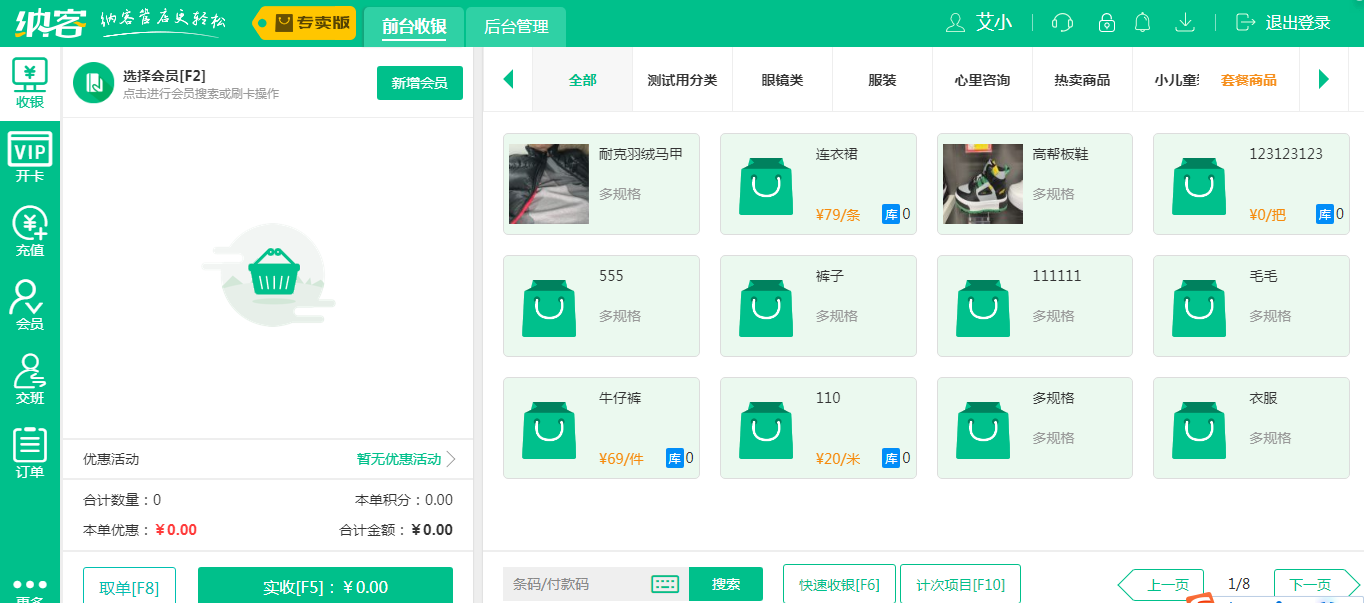This screenshot has height=603, width=1364.
Task: Expand the 暂无优惠活动 promotions chevron
Action: tap(453, 458)
